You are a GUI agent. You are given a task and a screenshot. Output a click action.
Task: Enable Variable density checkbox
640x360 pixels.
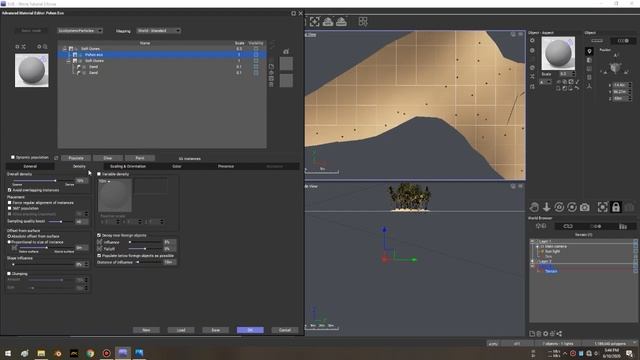pos(99,174)
